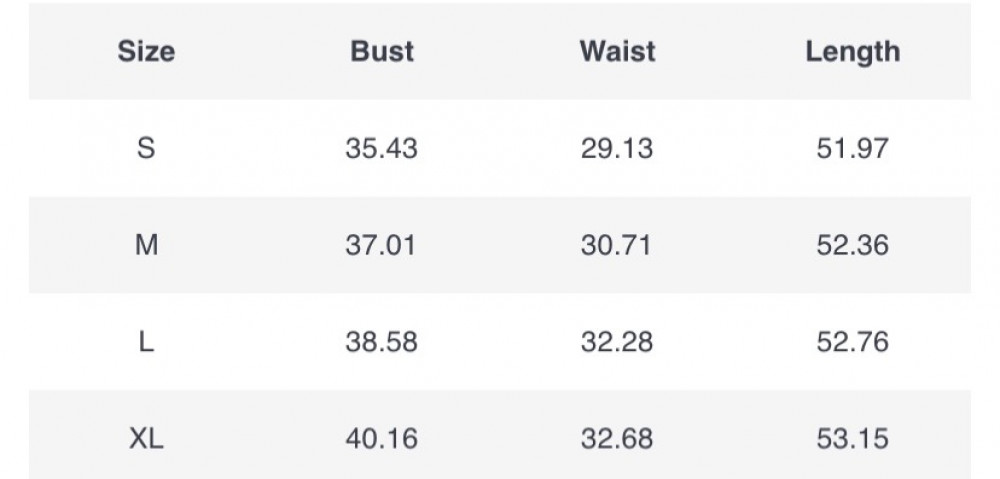Click waist value 29.13 for size S
Screen dimensions: 1000x479
[617, 149]
